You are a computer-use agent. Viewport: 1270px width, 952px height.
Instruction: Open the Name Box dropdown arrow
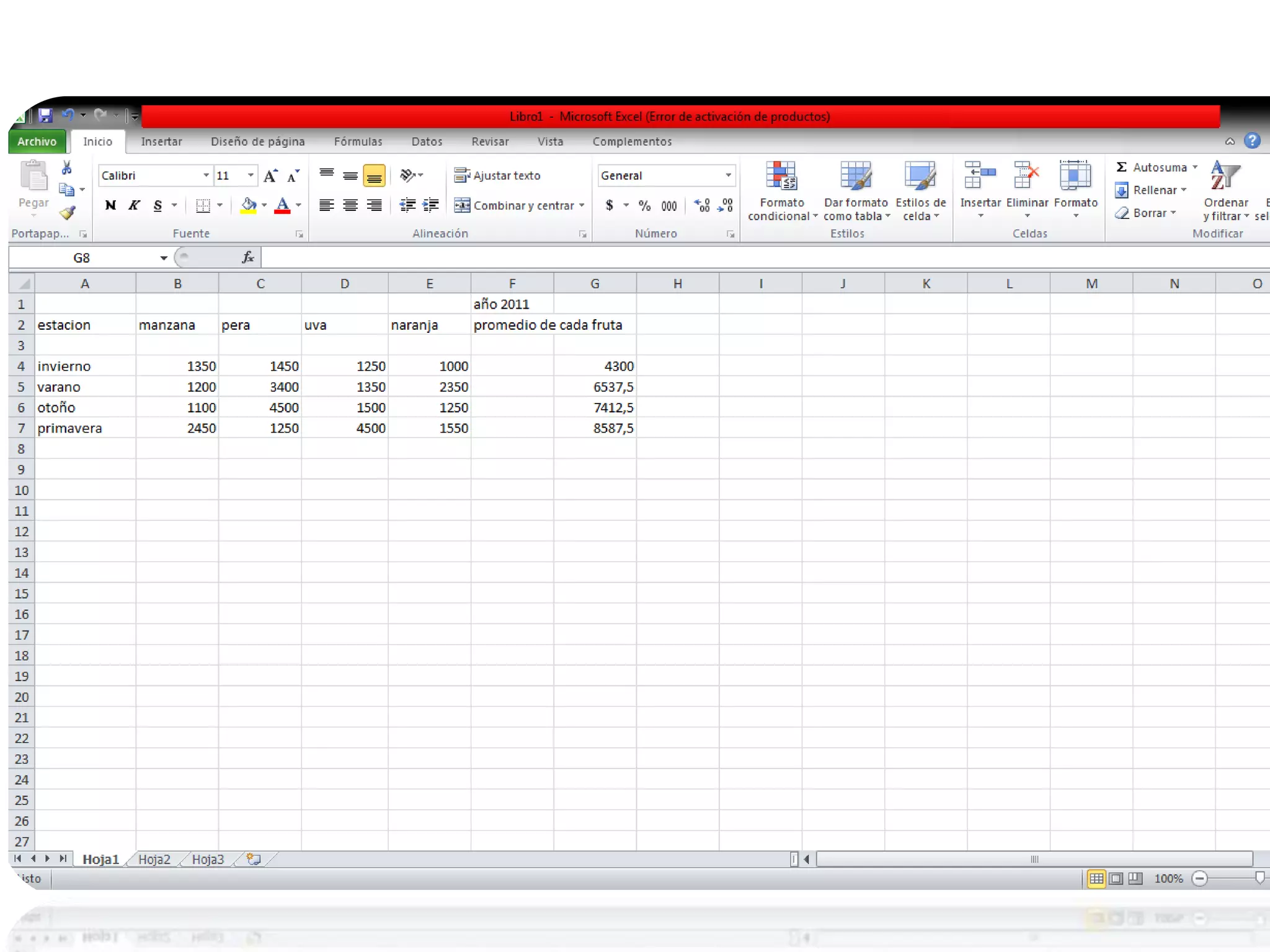tap(164, 258)
